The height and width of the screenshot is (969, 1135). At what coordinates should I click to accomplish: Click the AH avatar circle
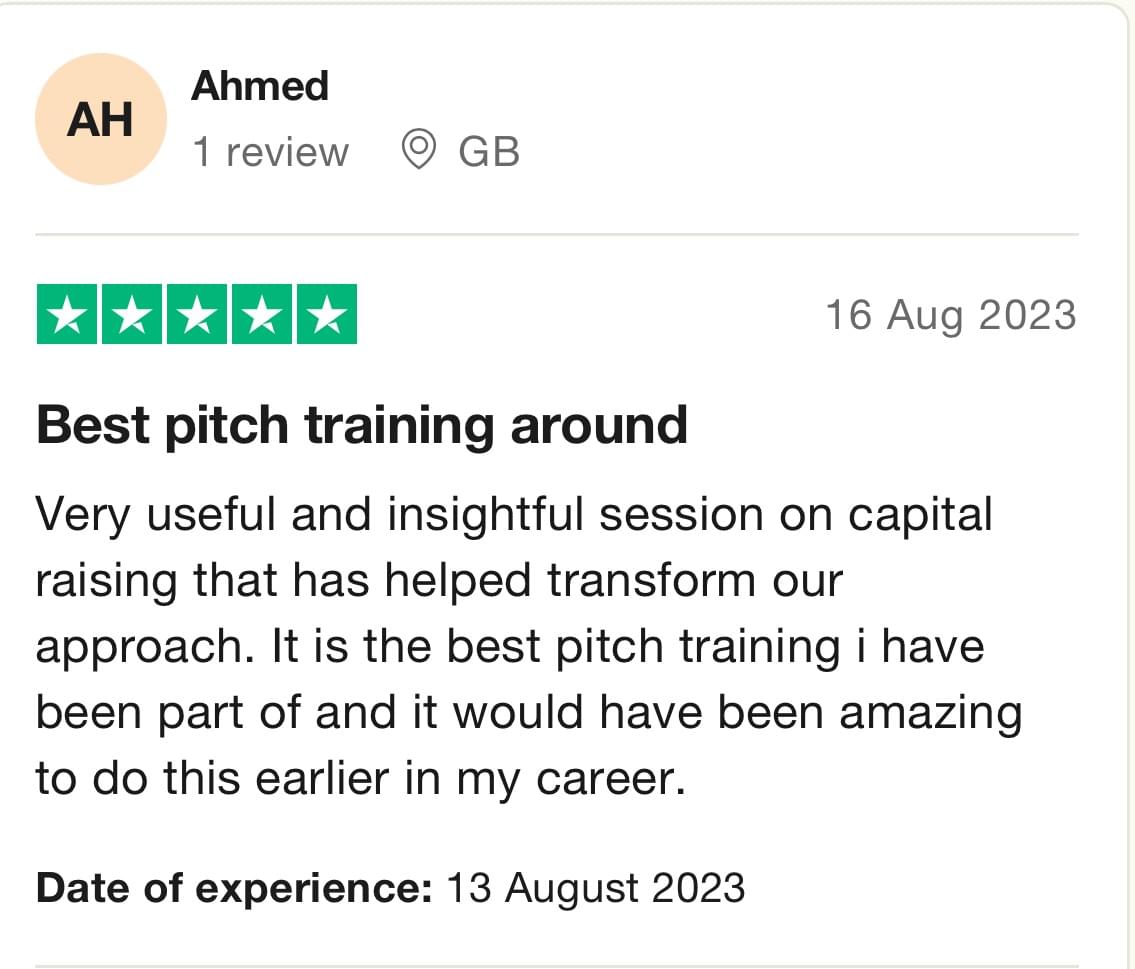pos(101,119)
